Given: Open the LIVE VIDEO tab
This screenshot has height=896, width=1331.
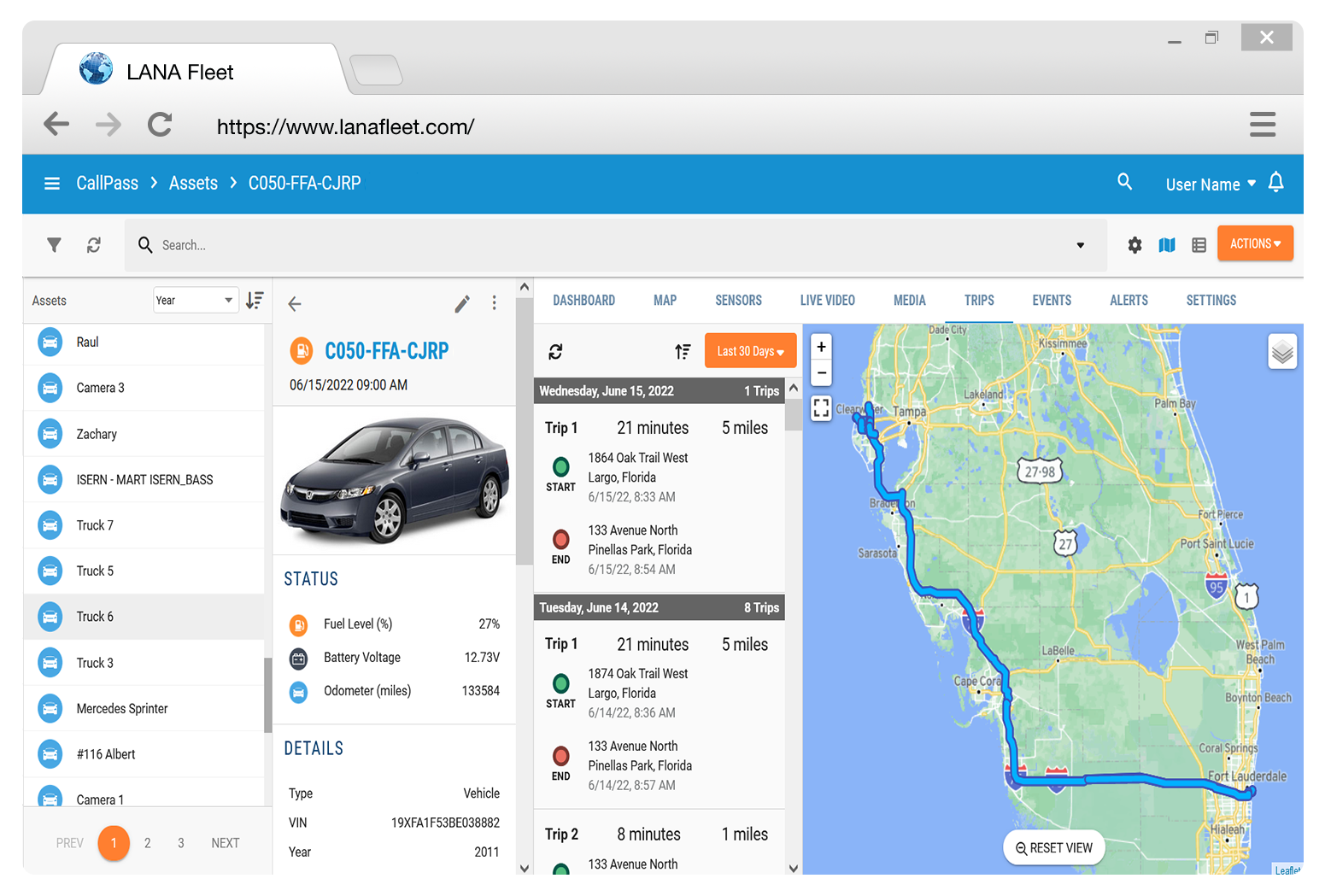Looking at the screenshot, I should tap(827, 300).
